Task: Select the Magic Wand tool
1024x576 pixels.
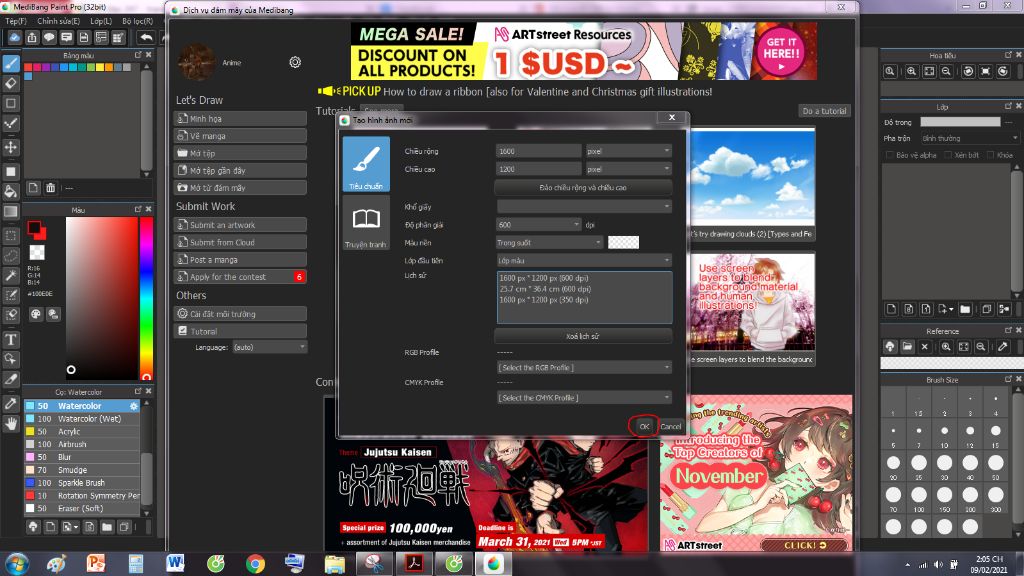Action: click(x=11, y=276)
